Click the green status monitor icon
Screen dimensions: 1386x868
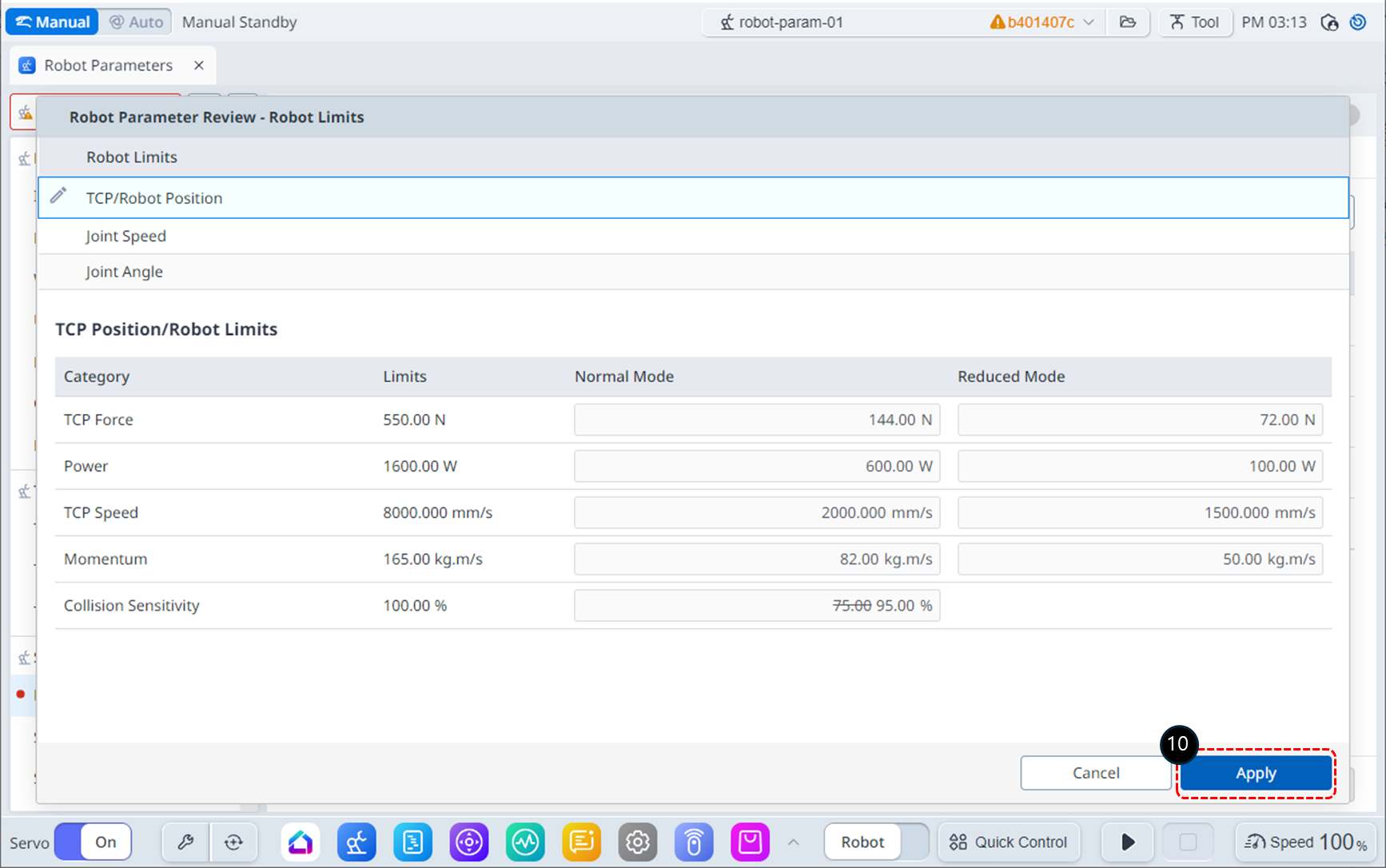(525, 842)
